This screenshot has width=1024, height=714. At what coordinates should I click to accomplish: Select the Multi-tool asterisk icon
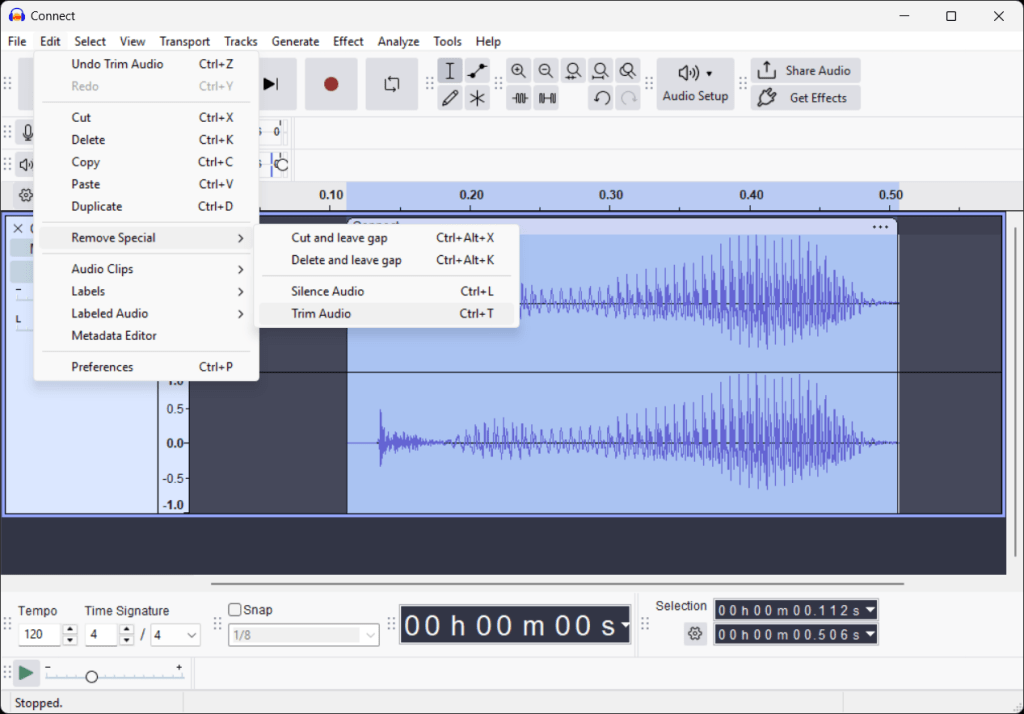click(x=478, y=98)
